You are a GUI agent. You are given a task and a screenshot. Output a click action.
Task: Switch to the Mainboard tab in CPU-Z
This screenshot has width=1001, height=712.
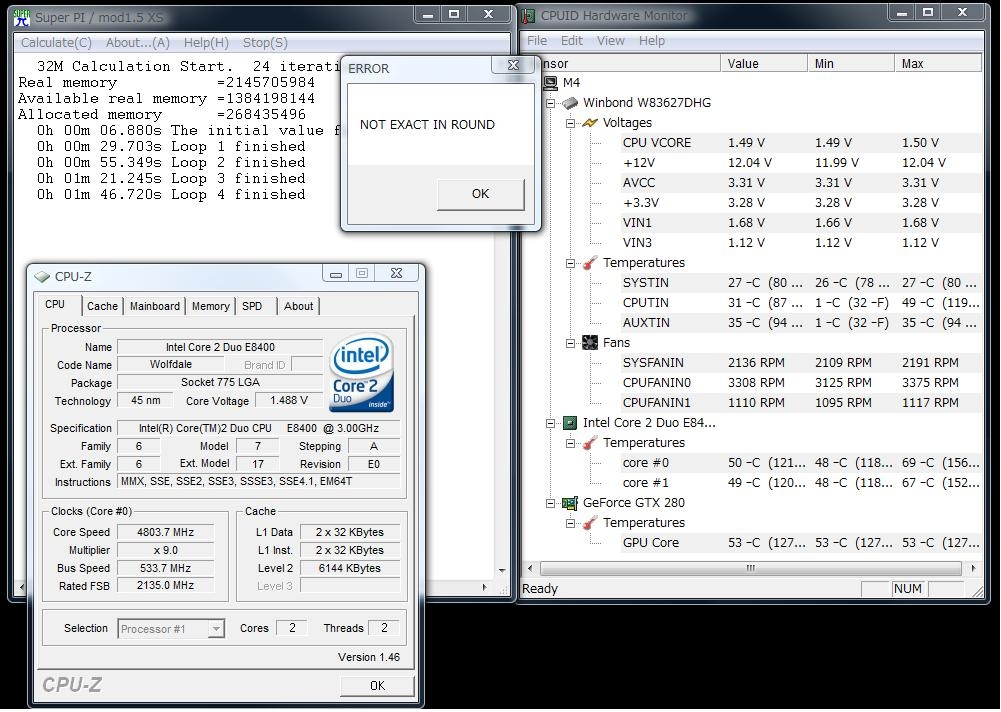point(155,306)
